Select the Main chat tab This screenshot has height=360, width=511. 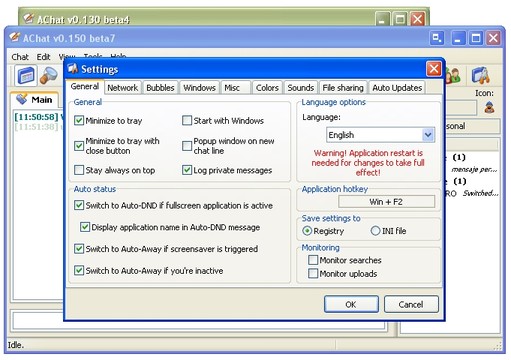(x=34, y=99)
